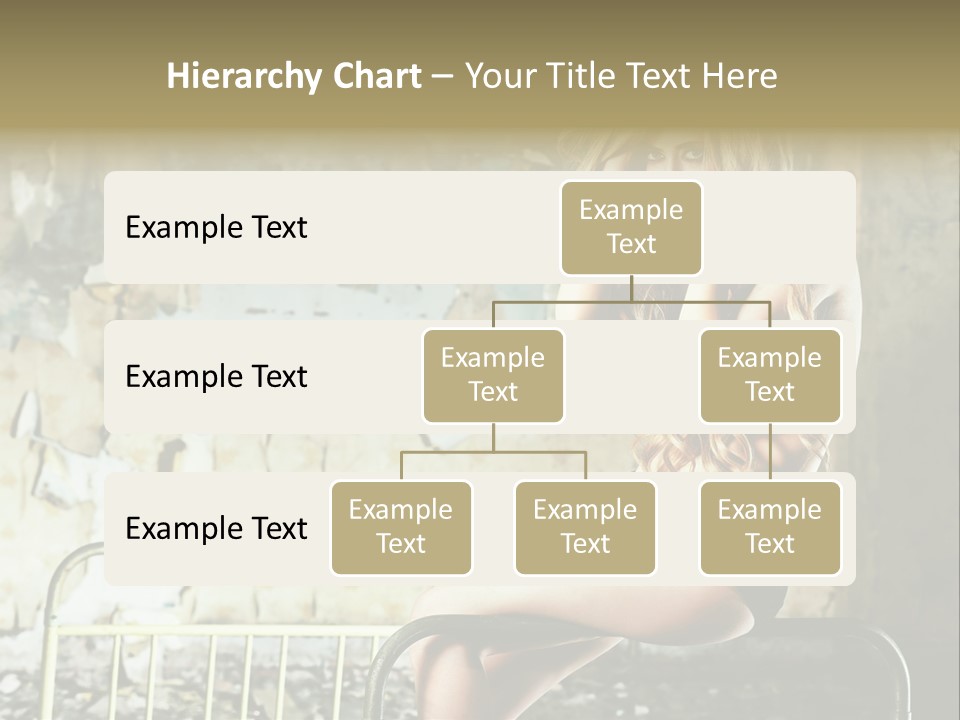Click the 'Your Title Text Here' placeholder
The height and width of the screenshot is (720, 960).
click(x=621, y=76)
